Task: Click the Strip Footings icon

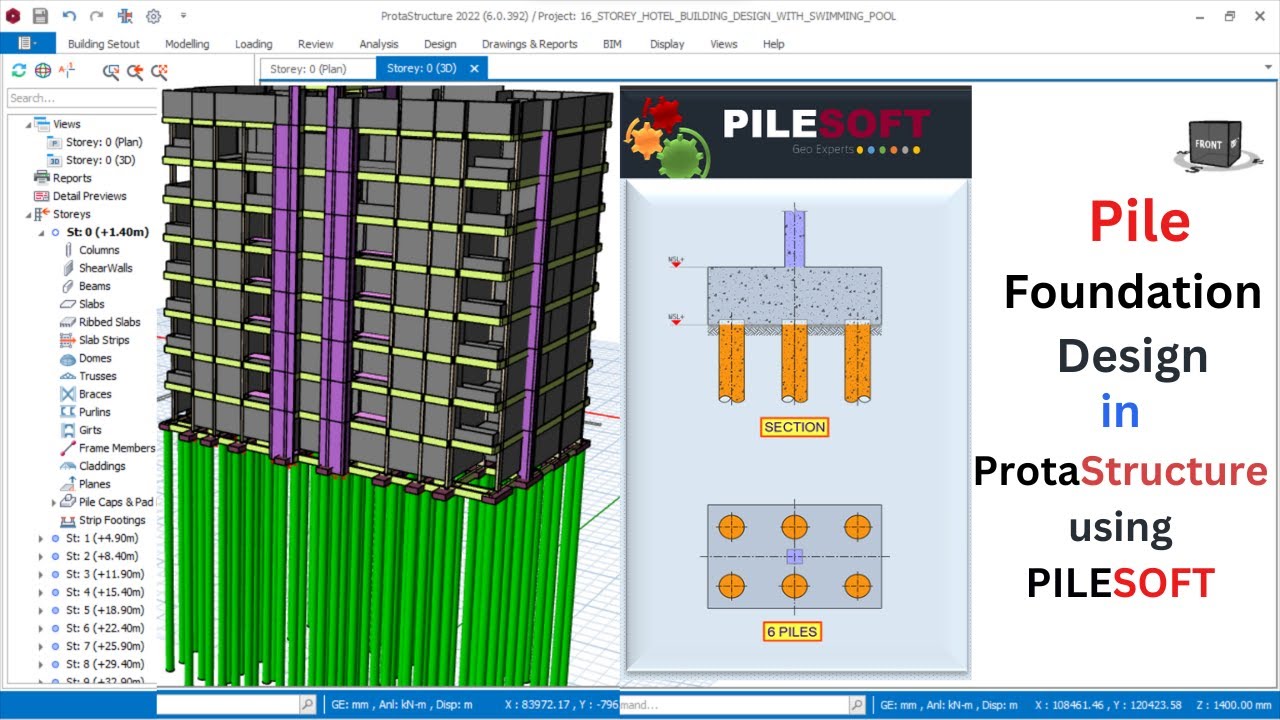Action: 68,520
